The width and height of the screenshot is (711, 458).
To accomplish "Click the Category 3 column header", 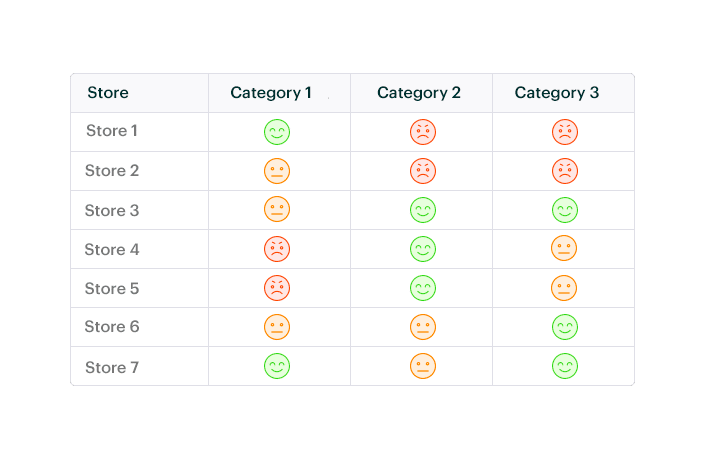I will point(557,93).
